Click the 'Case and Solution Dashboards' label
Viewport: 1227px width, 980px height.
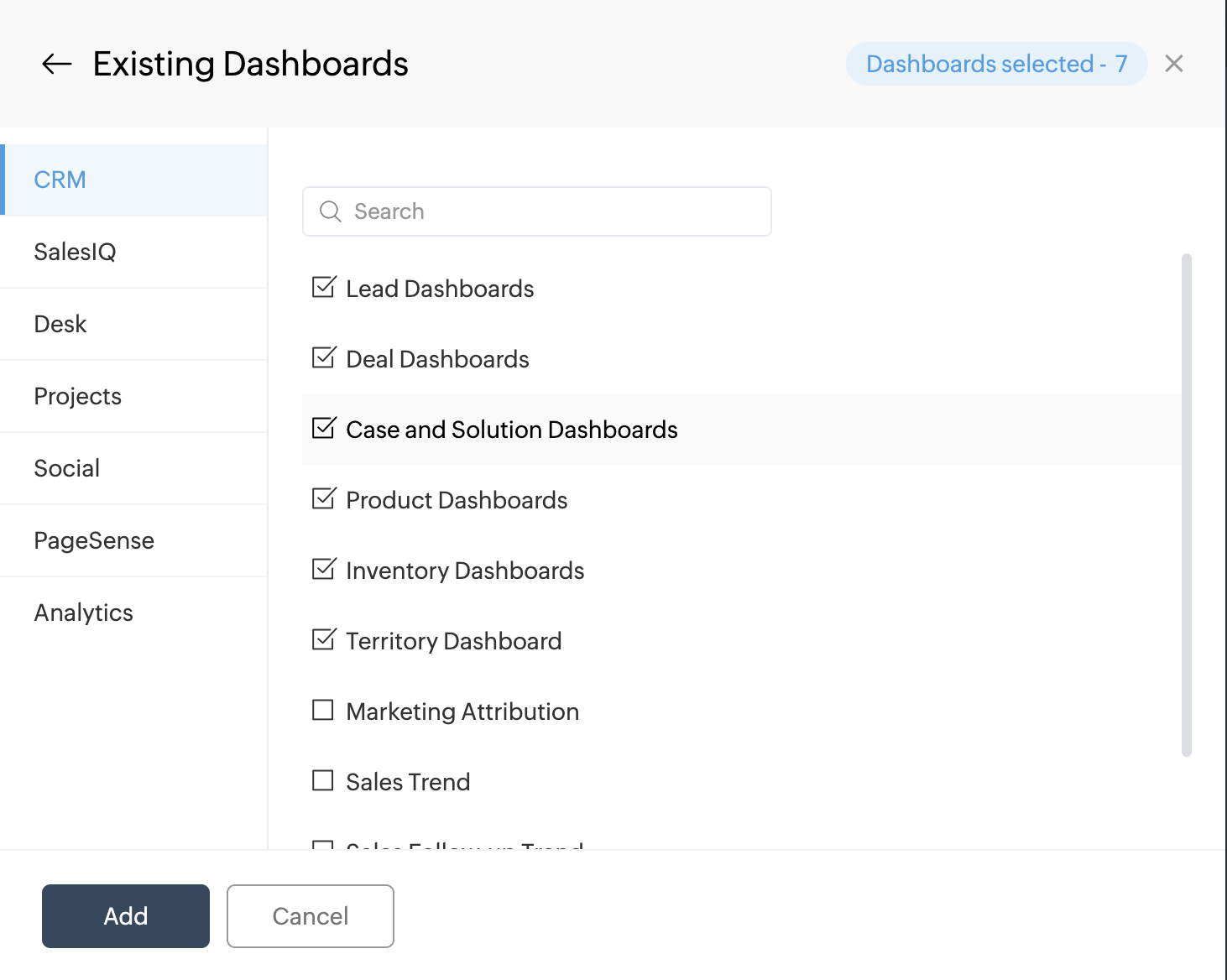[512, 430]
